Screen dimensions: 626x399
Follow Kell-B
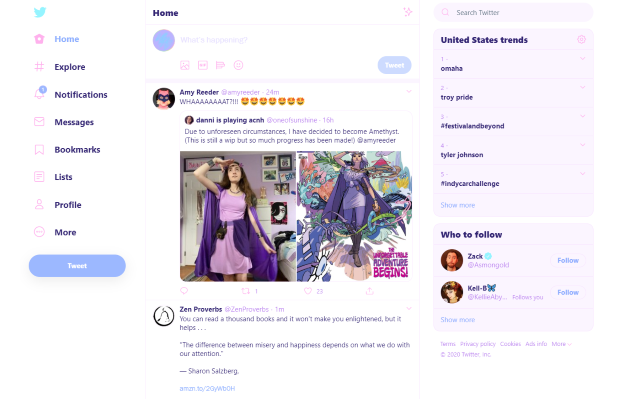(568, 292)
